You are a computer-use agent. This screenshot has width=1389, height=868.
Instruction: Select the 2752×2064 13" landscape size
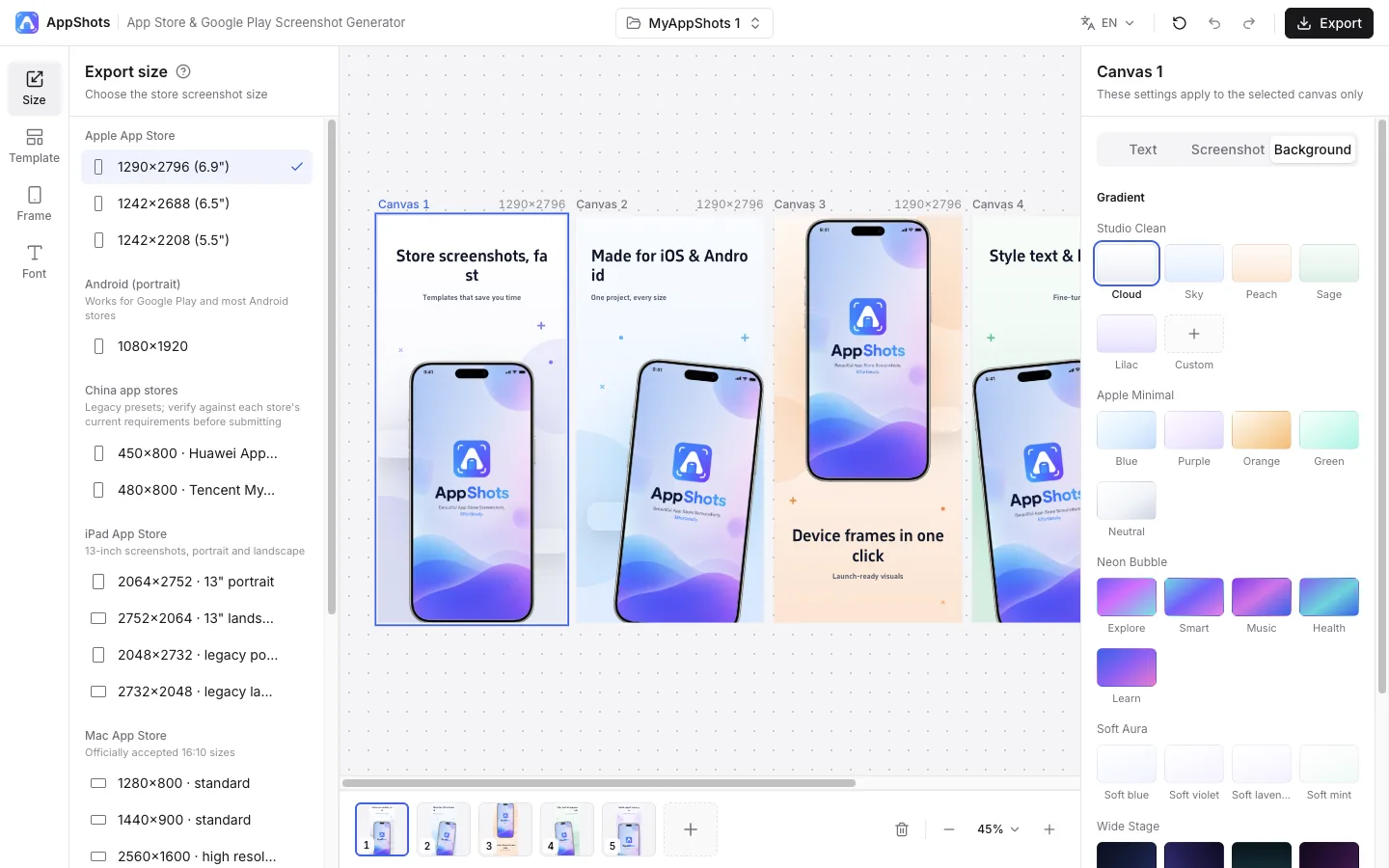[x=197, y=618]
